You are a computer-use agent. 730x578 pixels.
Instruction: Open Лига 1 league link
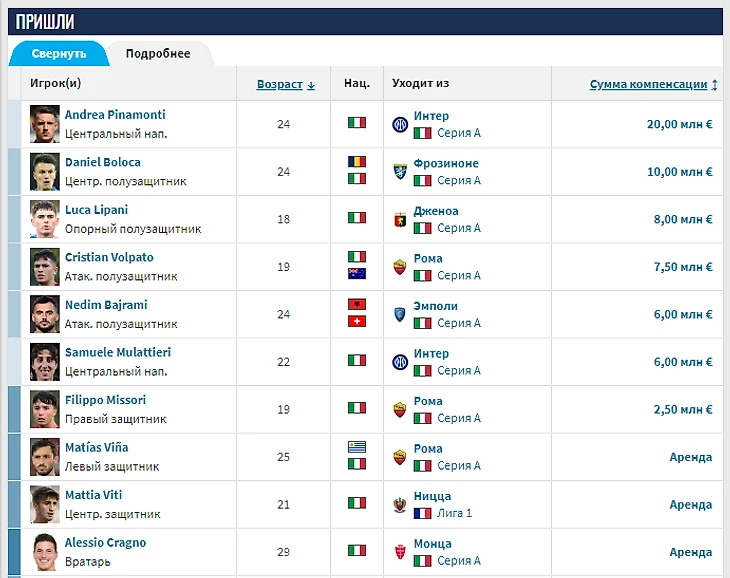coord(454,513)
